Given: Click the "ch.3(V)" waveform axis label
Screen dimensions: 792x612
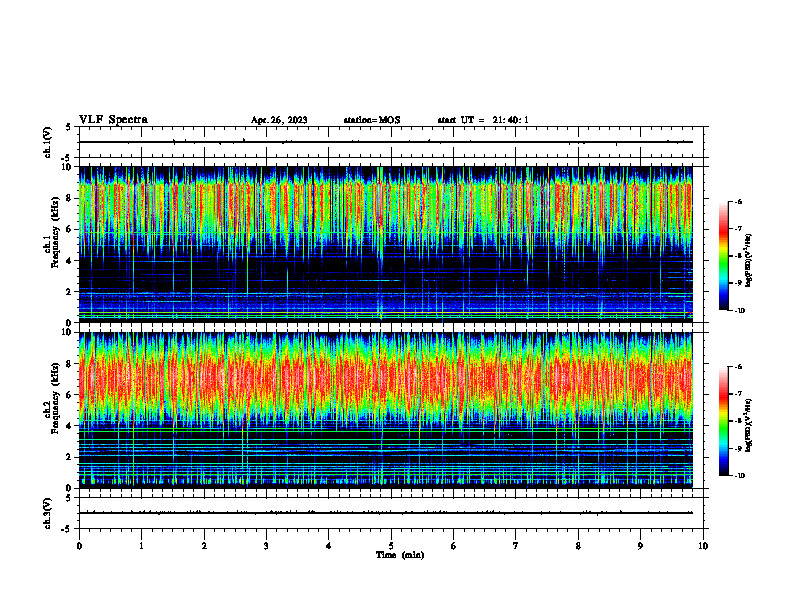Looking at the screenshot, I should pyautogui.click(x=47, y=513).
